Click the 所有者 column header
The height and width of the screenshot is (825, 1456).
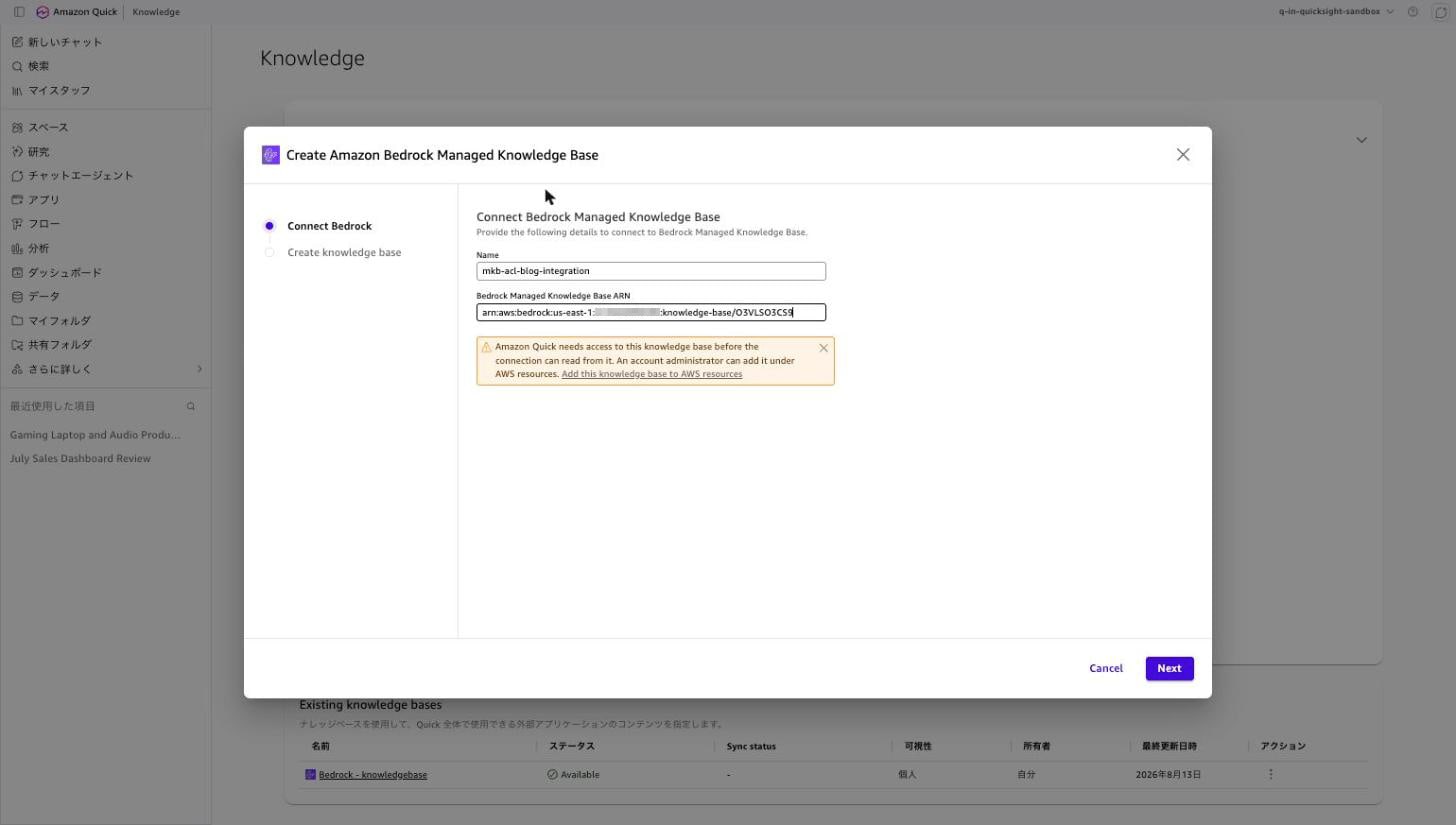(1037, 746)
